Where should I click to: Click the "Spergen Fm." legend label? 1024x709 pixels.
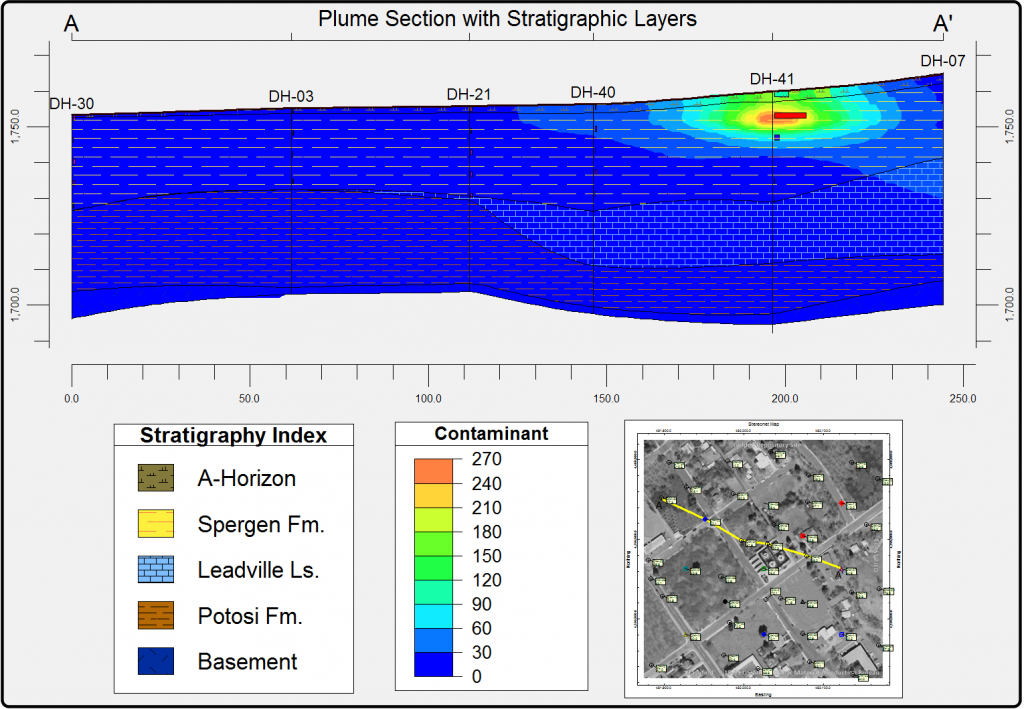coord(261,524)
